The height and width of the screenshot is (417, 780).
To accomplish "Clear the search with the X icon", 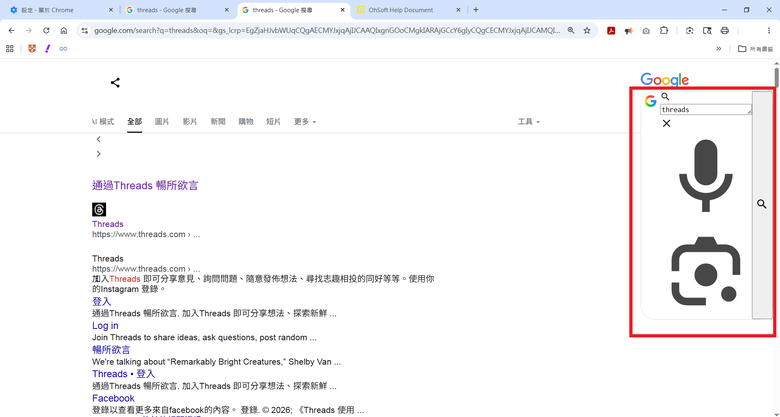I will pyautogui.click(x=667, y=123).
